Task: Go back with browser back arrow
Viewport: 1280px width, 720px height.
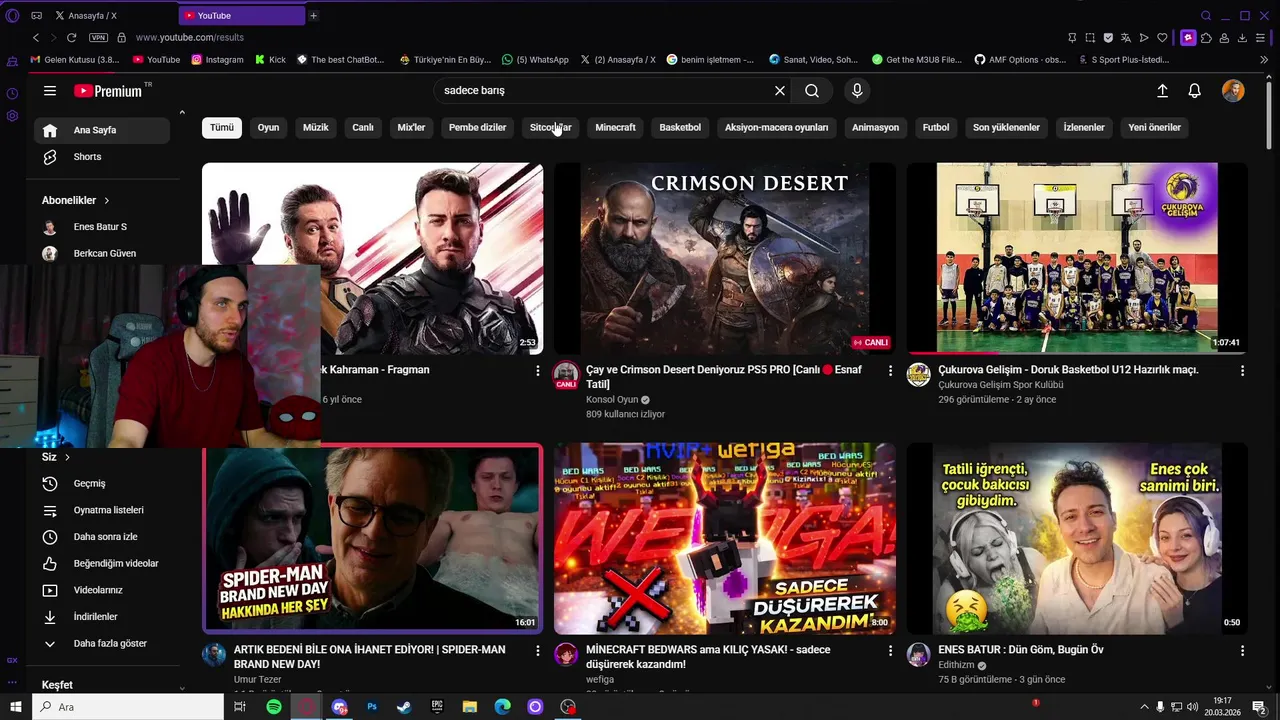Action: click(36, 37)
